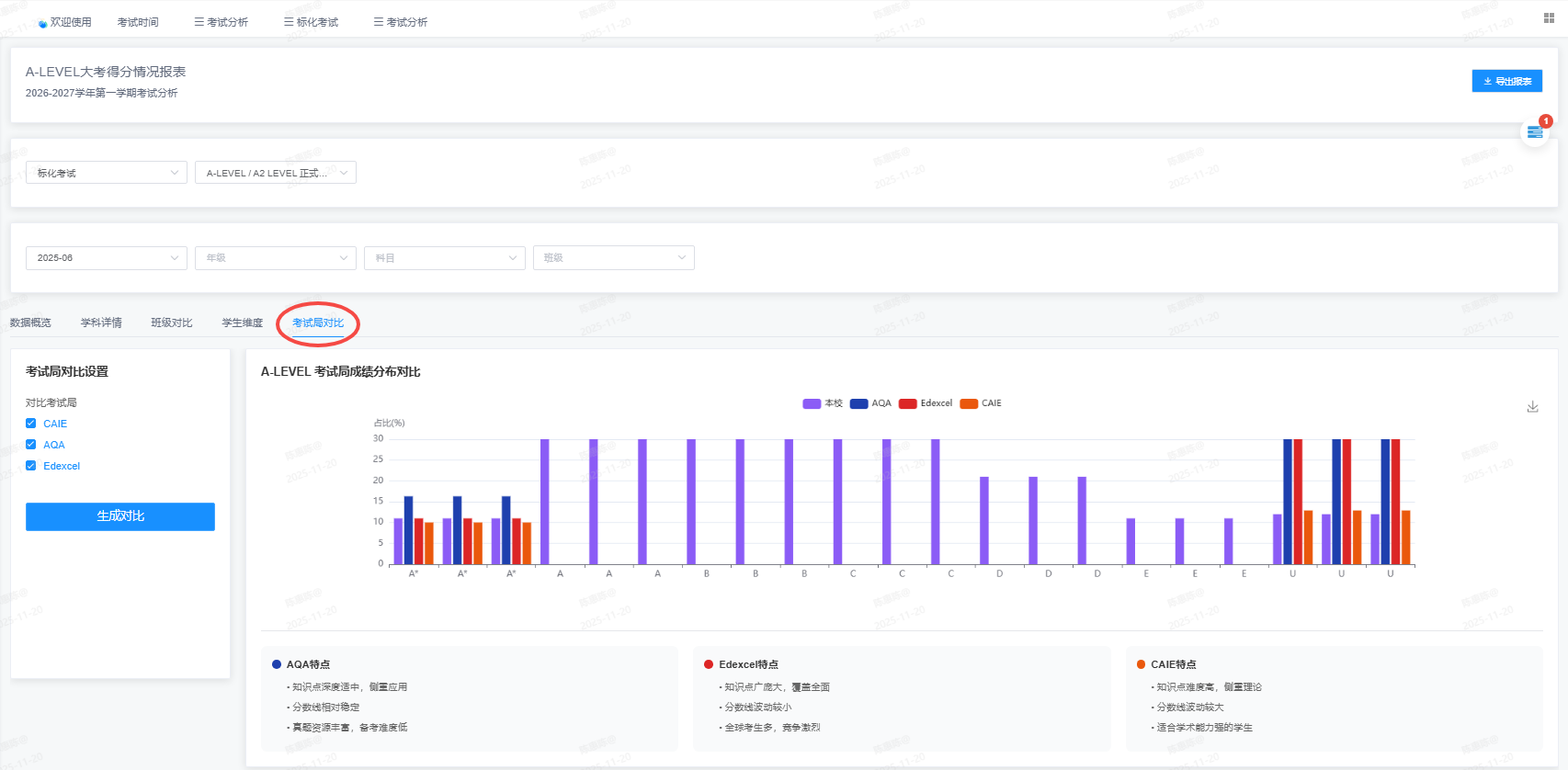Uncheck the CAIE checkbox
Screen dimensions: 1568x770
pyautogui.click(x=31, y=424)
